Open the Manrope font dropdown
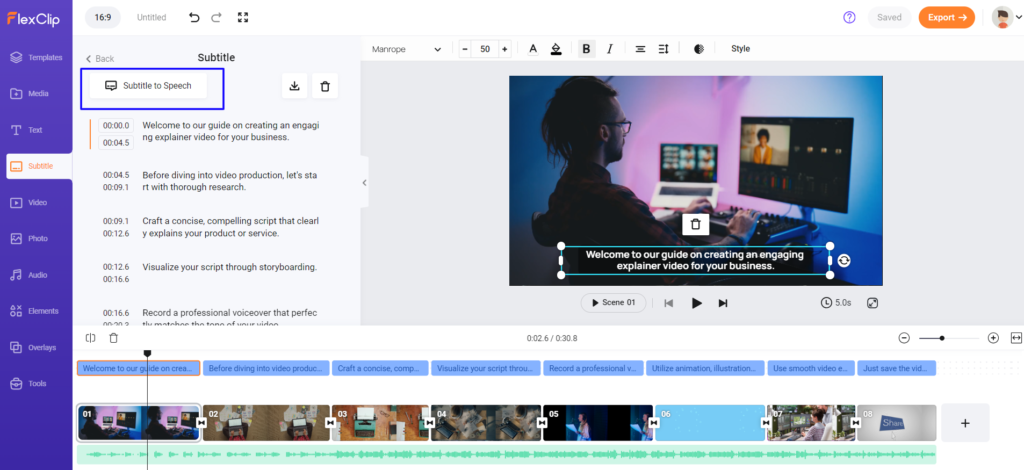 tap(406, 49)
